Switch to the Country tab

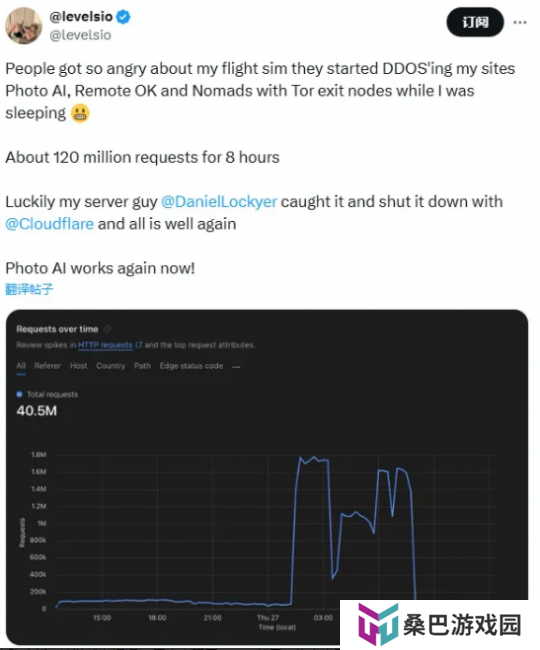click(x=111, y=366)
